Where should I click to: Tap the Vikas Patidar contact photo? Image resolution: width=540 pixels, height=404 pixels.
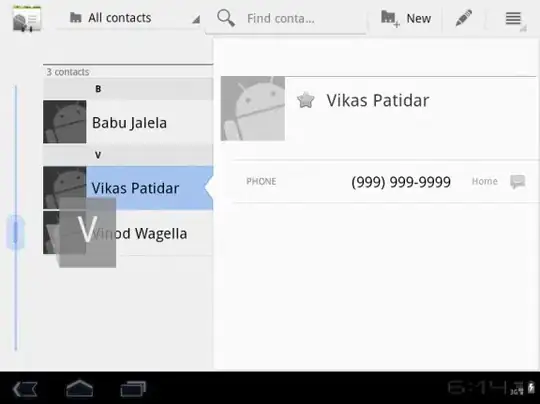[253, 108]
